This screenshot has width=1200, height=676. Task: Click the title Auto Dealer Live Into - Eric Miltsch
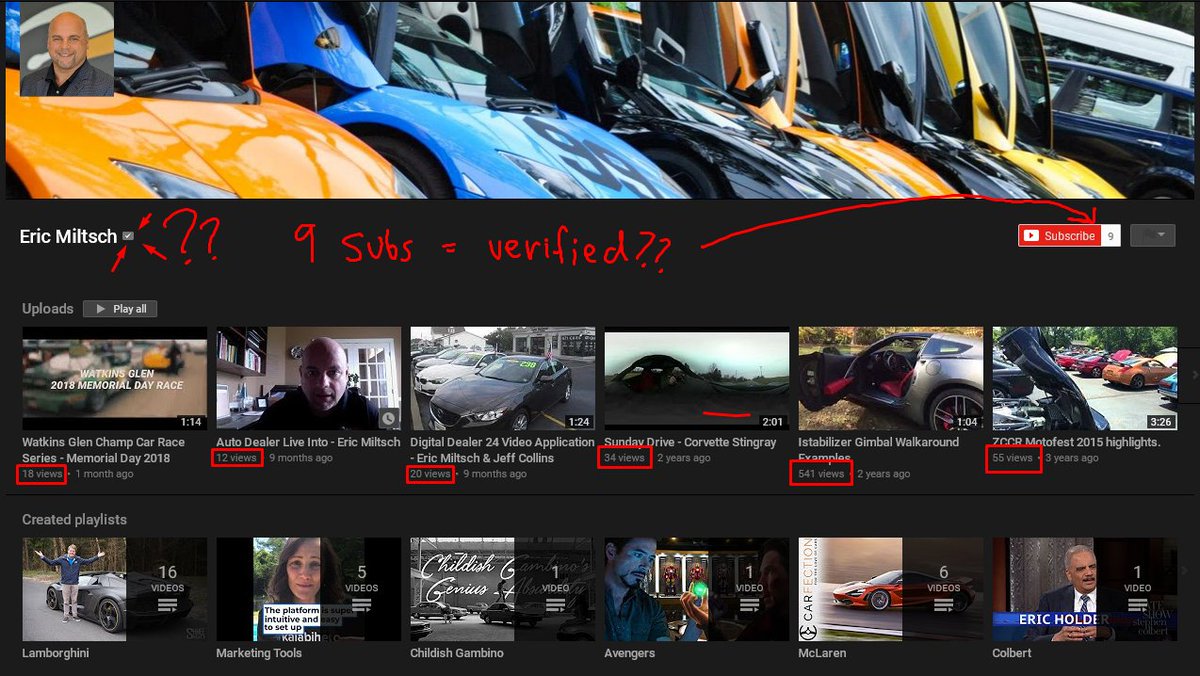coord(308,442)
